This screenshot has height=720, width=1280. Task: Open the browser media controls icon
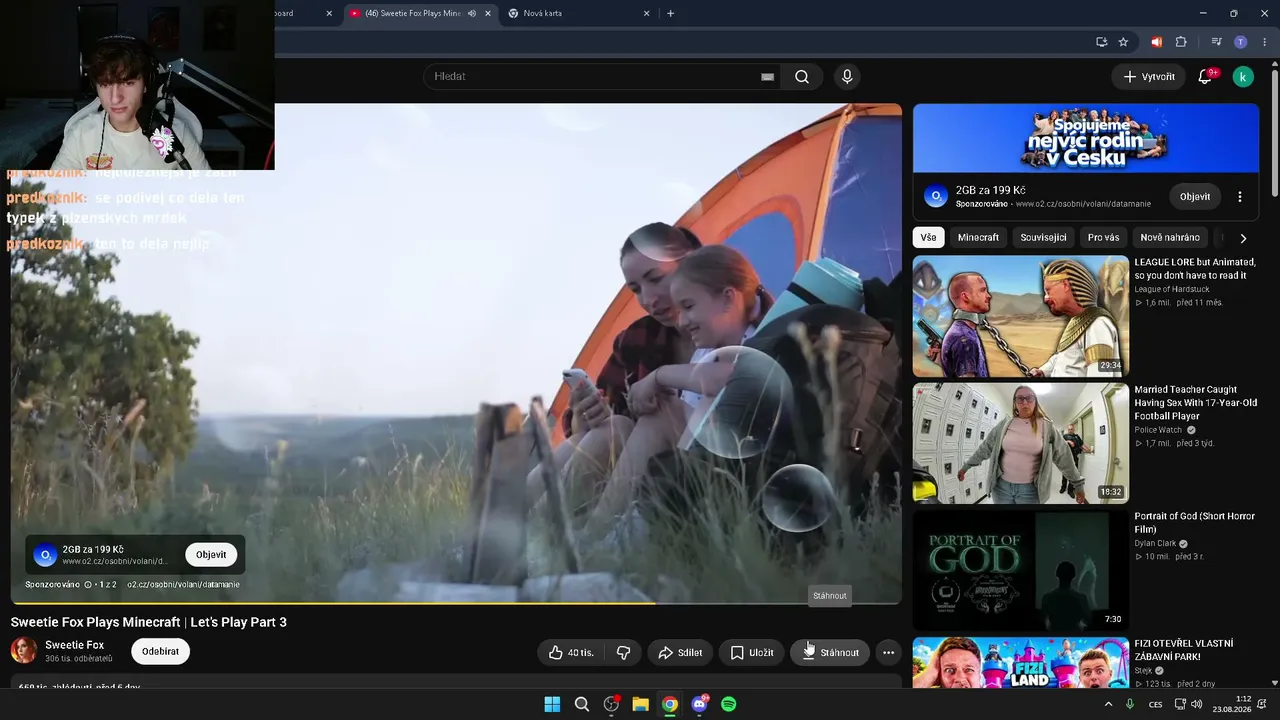coord(1216,42)
